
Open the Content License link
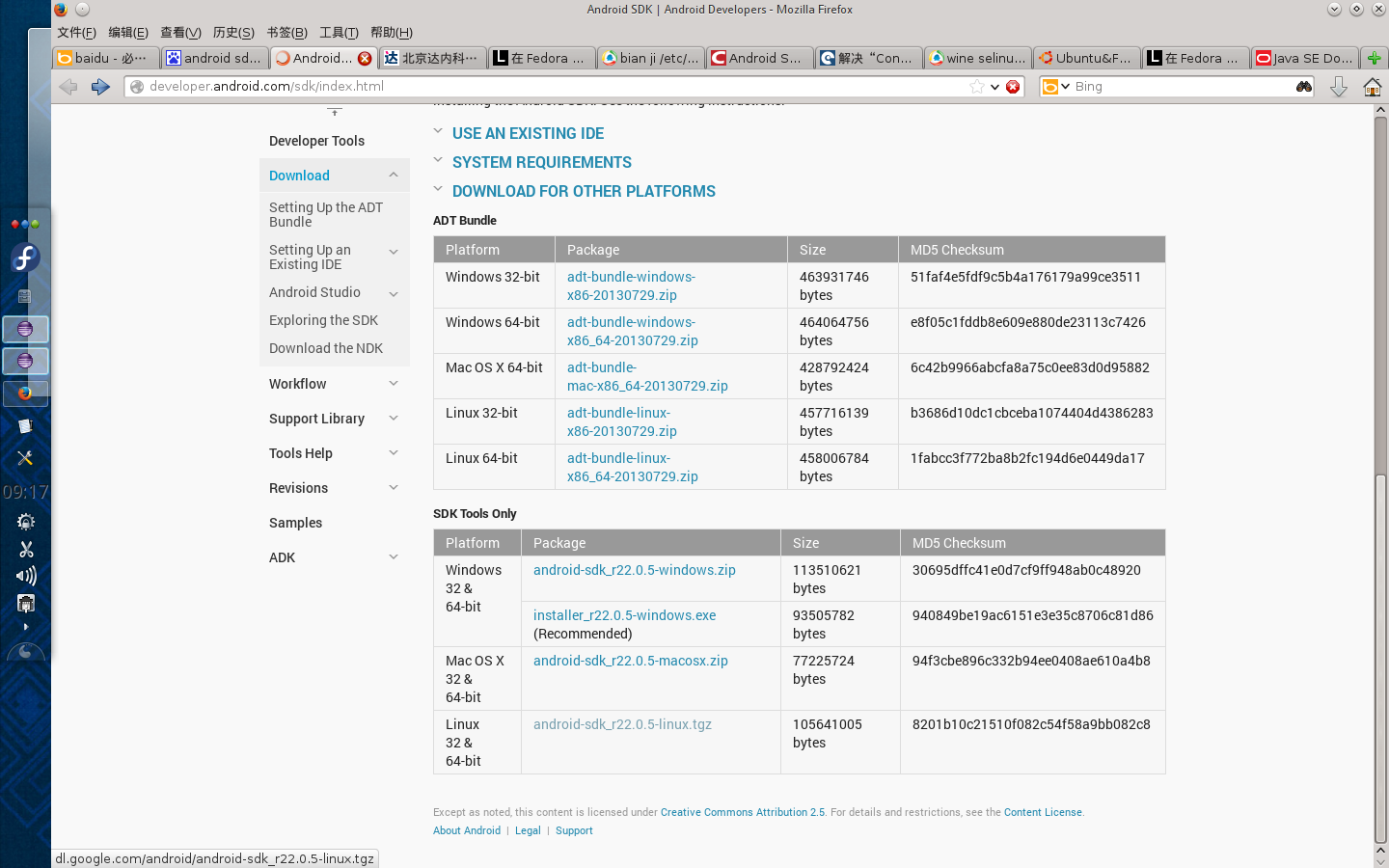click(x=1043, y=812)
